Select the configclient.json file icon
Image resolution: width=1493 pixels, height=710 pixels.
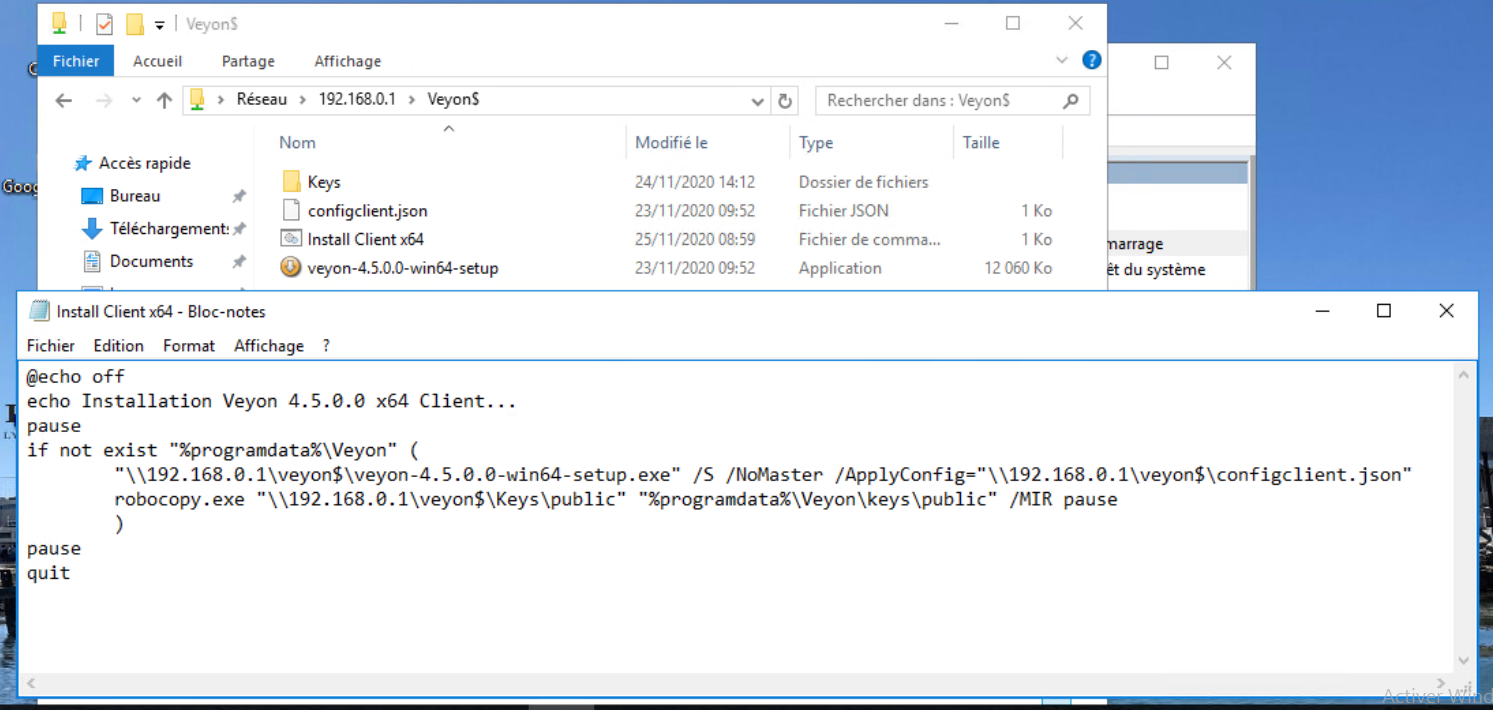291,210
